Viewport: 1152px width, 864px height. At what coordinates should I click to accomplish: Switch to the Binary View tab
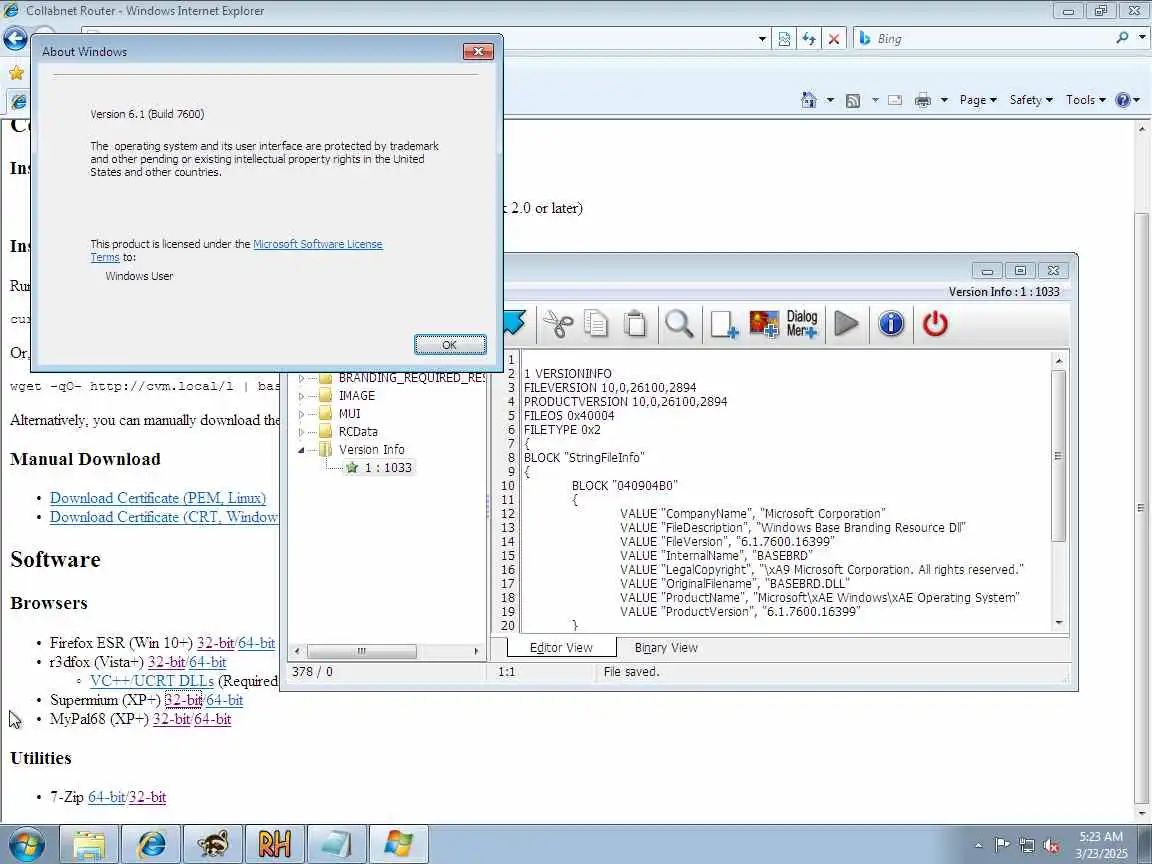pyautogui.click(x=666, y=647)
